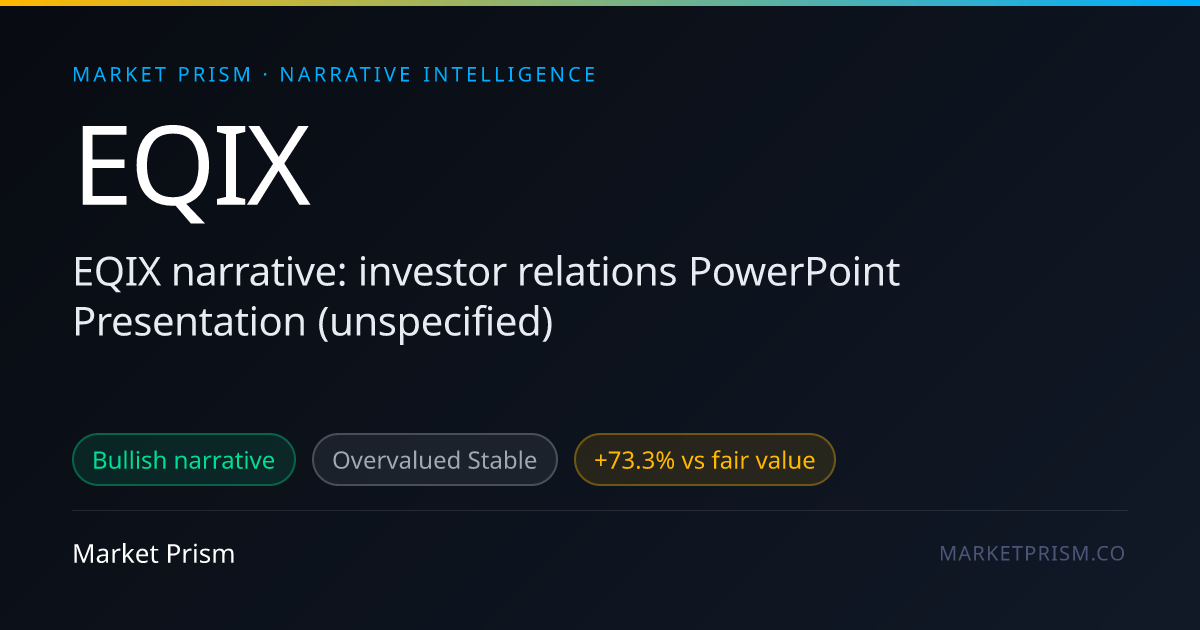Click the fair value text in orange badge
The width and height of the screenshot is (1200, 630).
[763, 460]
